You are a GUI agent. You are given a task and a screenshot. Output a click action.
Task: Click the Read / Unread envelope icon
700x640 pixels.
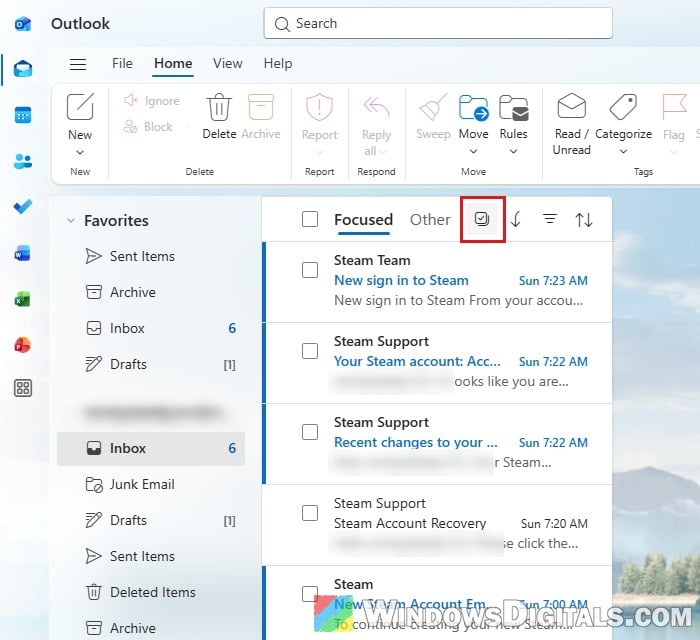pos(571,106)
